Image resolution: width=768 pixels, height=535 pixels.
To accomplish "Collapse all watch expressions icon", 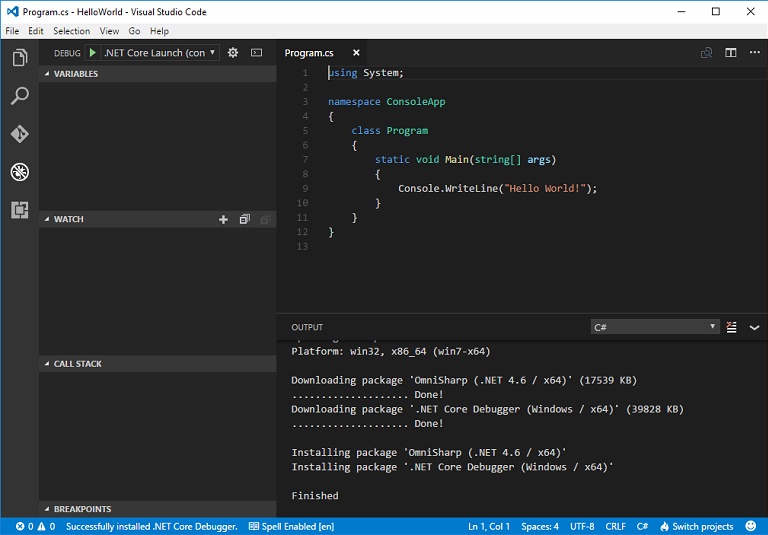I will coord(244,219).
